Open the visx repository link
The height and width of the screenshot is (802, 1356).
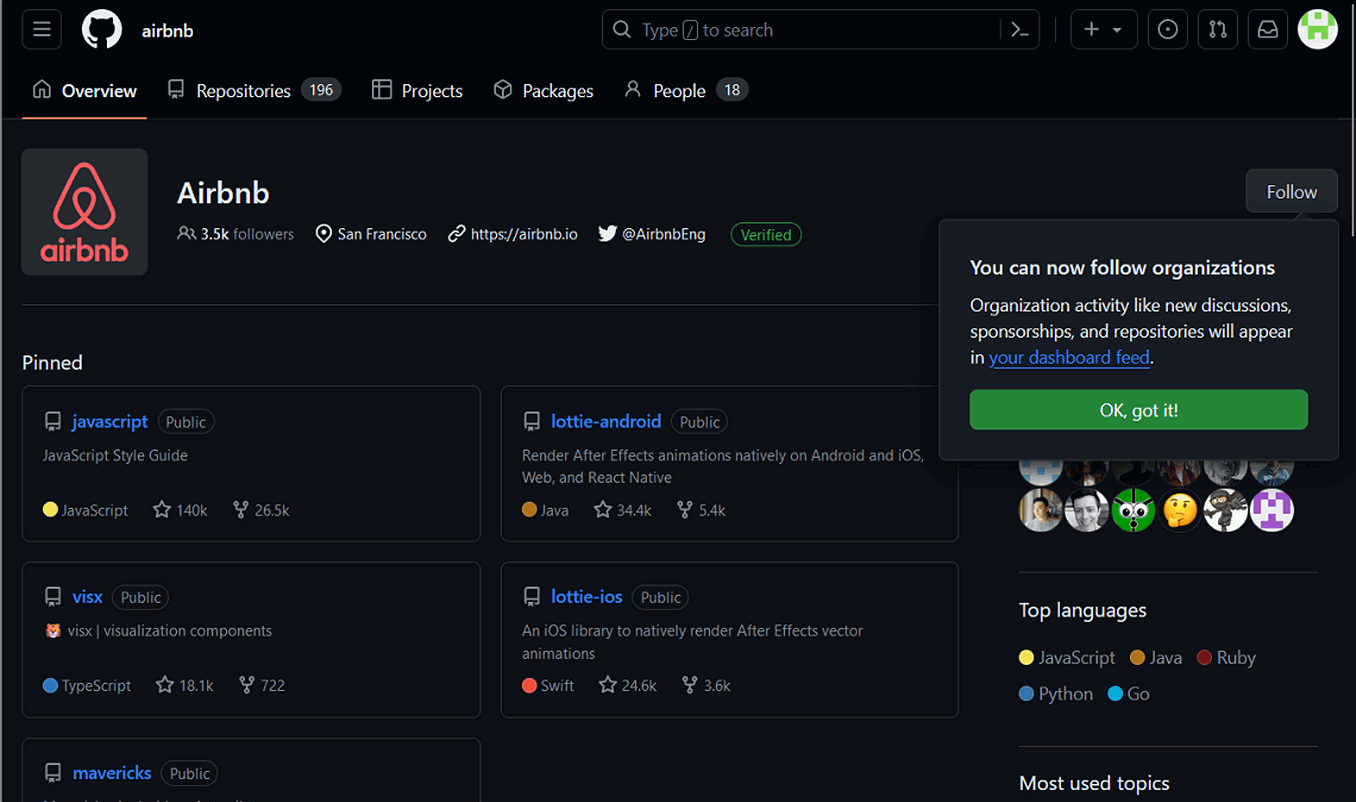pos(87,597)
